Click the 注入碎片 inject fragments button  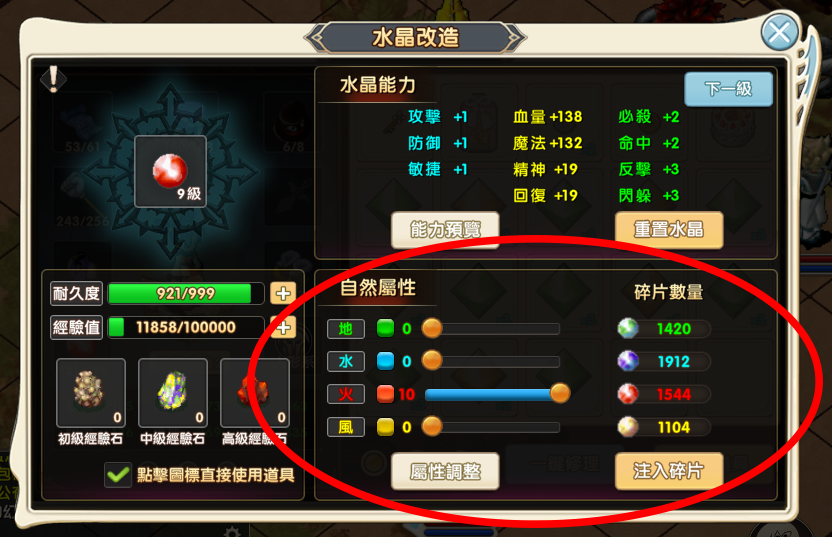(x=669, y=471)
